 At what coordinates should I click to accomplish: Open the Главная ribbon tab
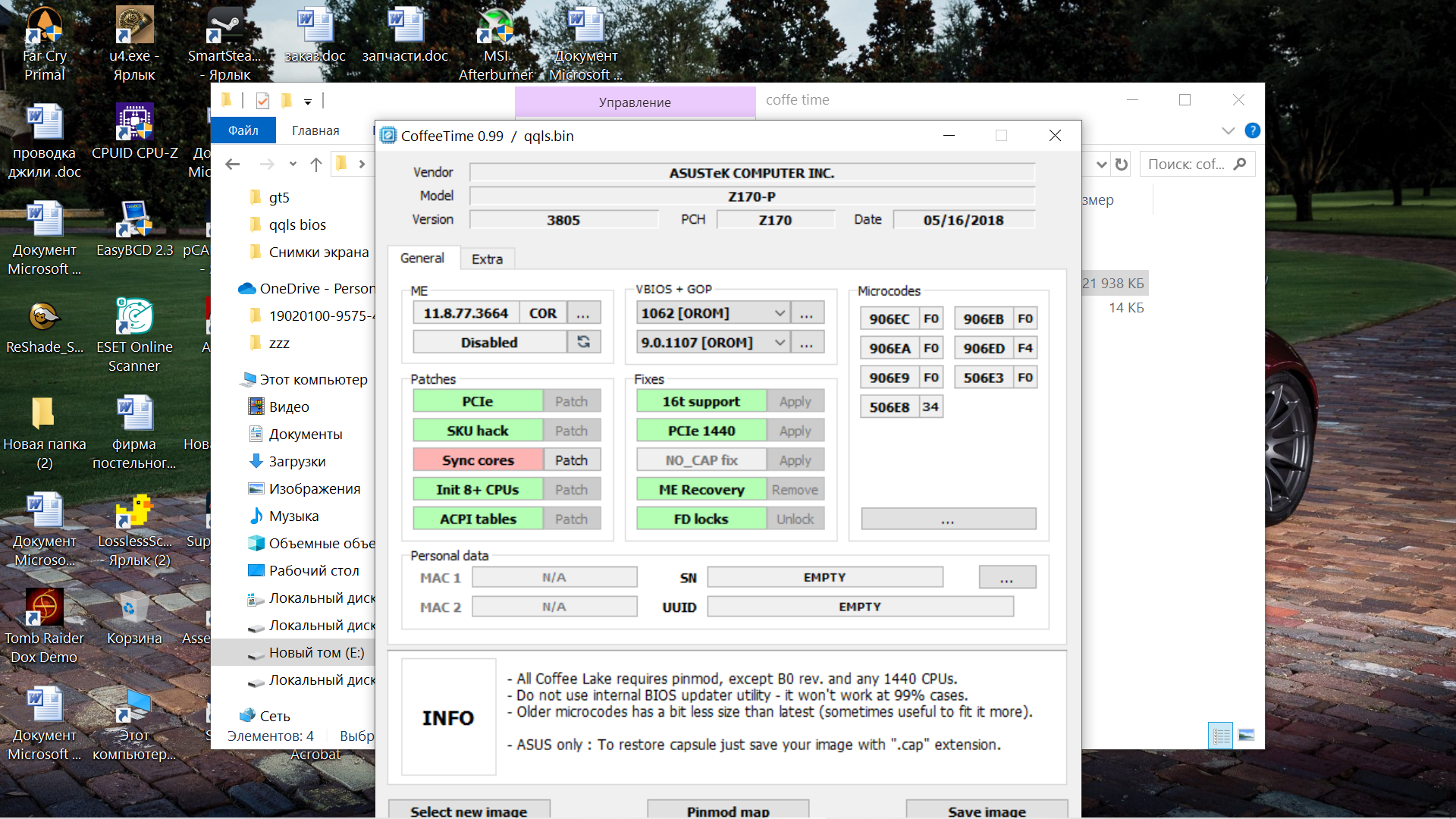[315, 130]
